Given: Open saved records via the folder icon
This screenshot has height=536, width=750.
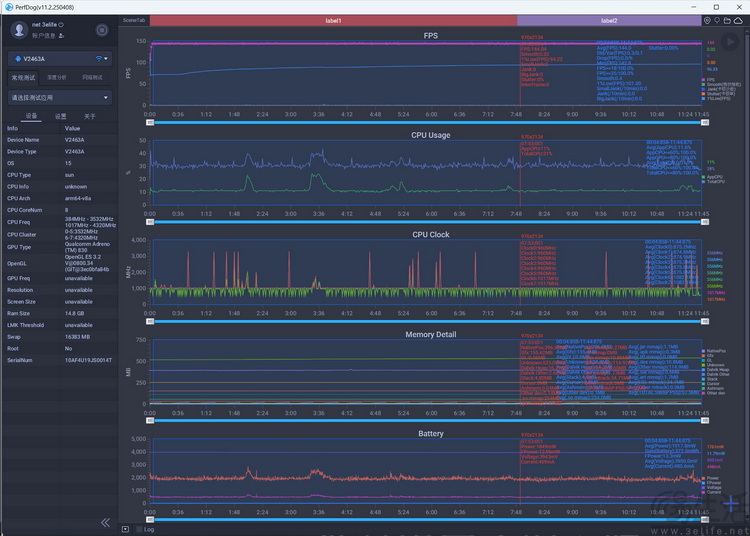Looking at the screenshot, I should tap(727, 21).
